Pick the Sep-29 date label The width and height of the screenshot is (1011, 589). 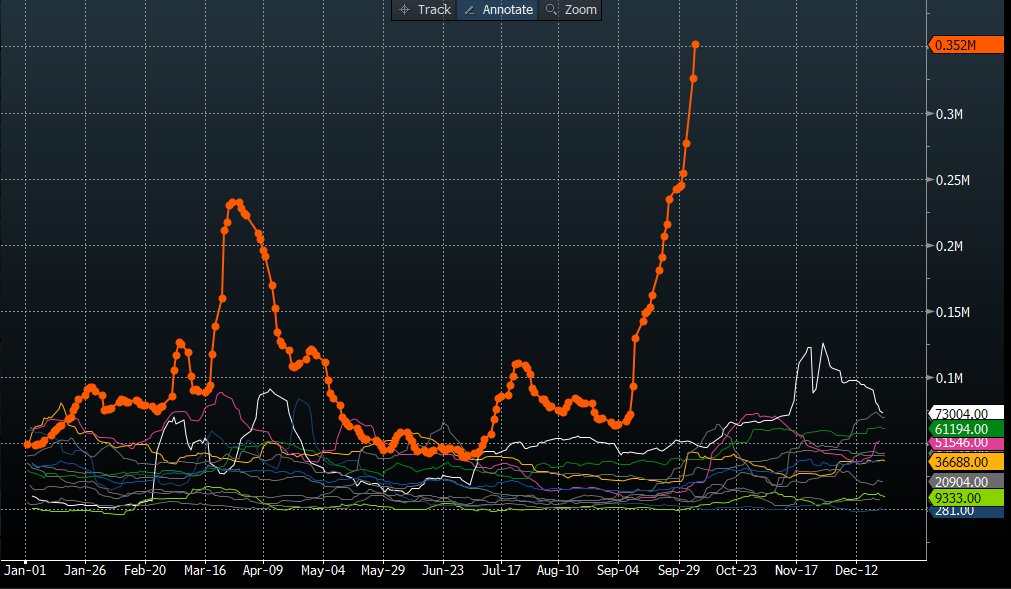tap(679, 570)
